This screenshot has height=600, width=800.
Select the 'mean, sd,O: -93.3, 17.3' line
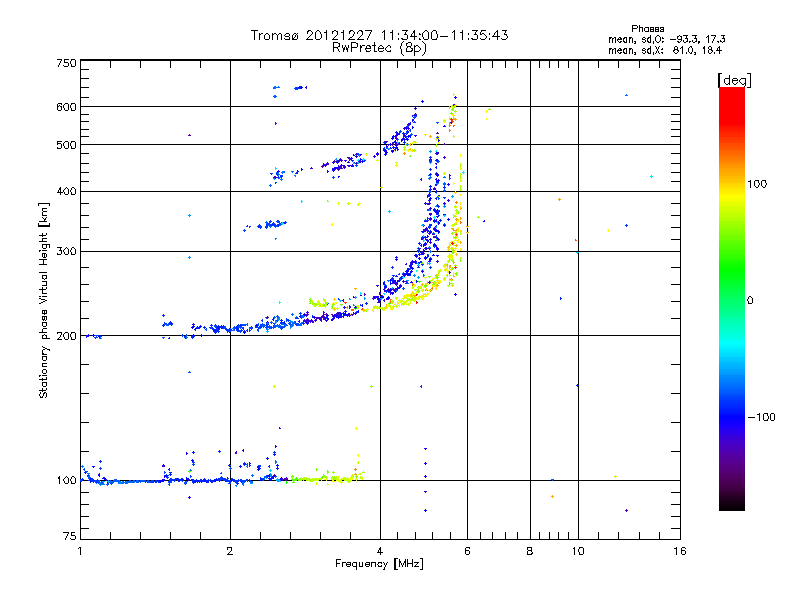tap(667, 39)
